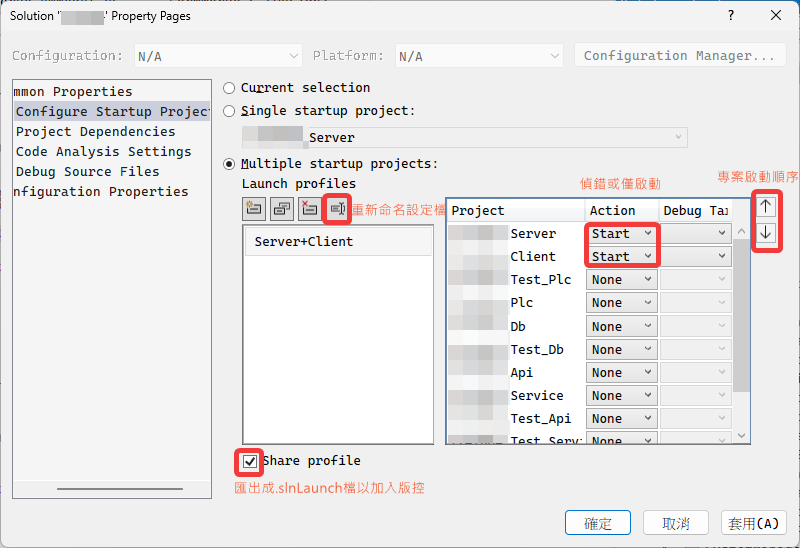Click the help question mark button
This screenshot has height=548, width=800.
coord(731,16)
